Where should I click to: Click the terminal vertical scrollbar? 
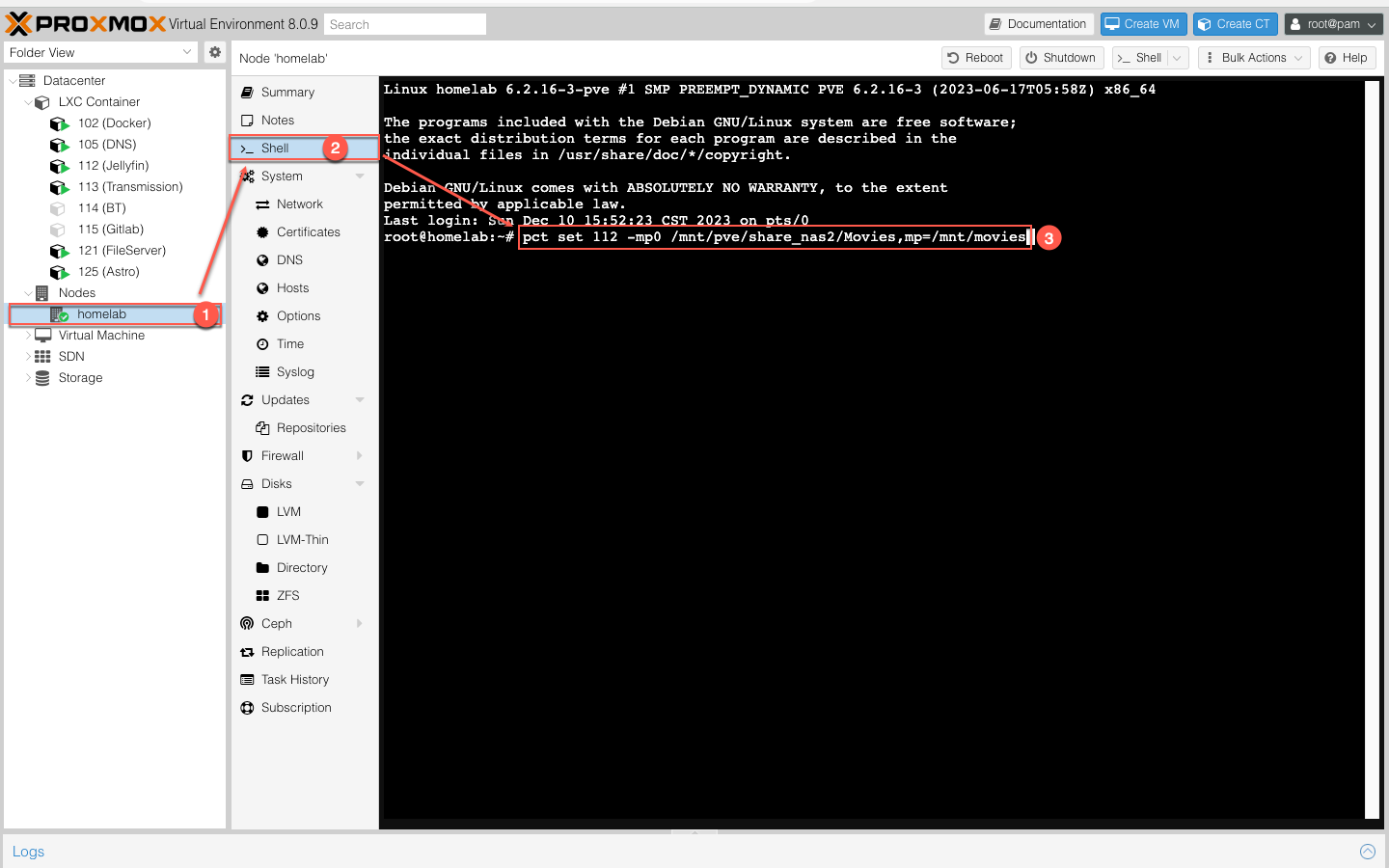coord(1373,449)
